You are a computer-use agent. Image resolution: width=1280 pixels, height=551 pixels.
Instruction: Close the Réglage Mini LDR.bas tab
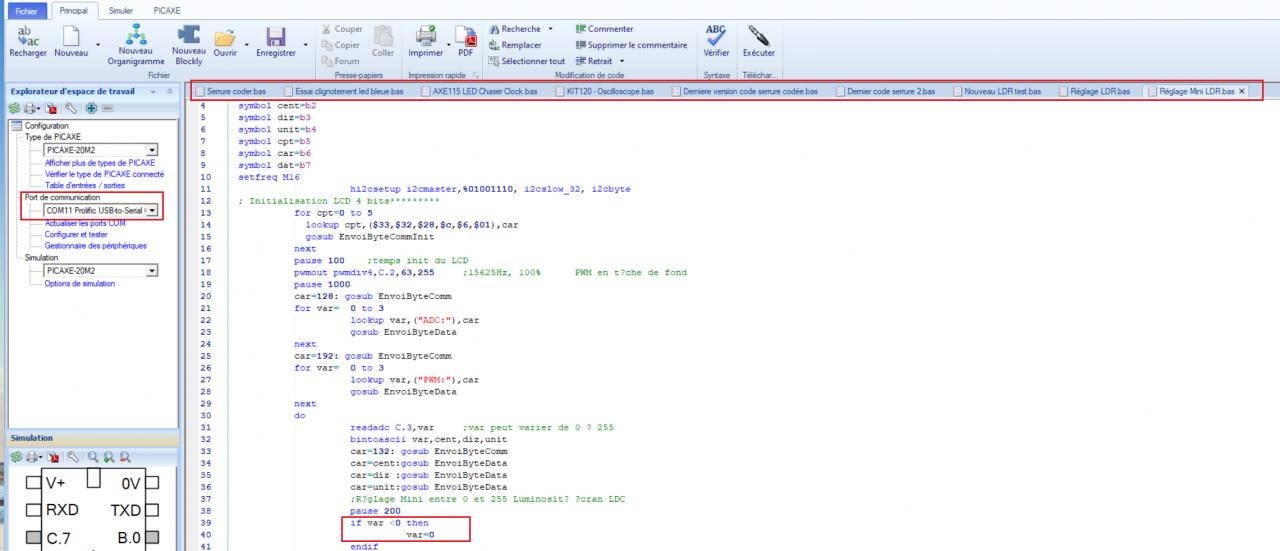coord(1242,91)
